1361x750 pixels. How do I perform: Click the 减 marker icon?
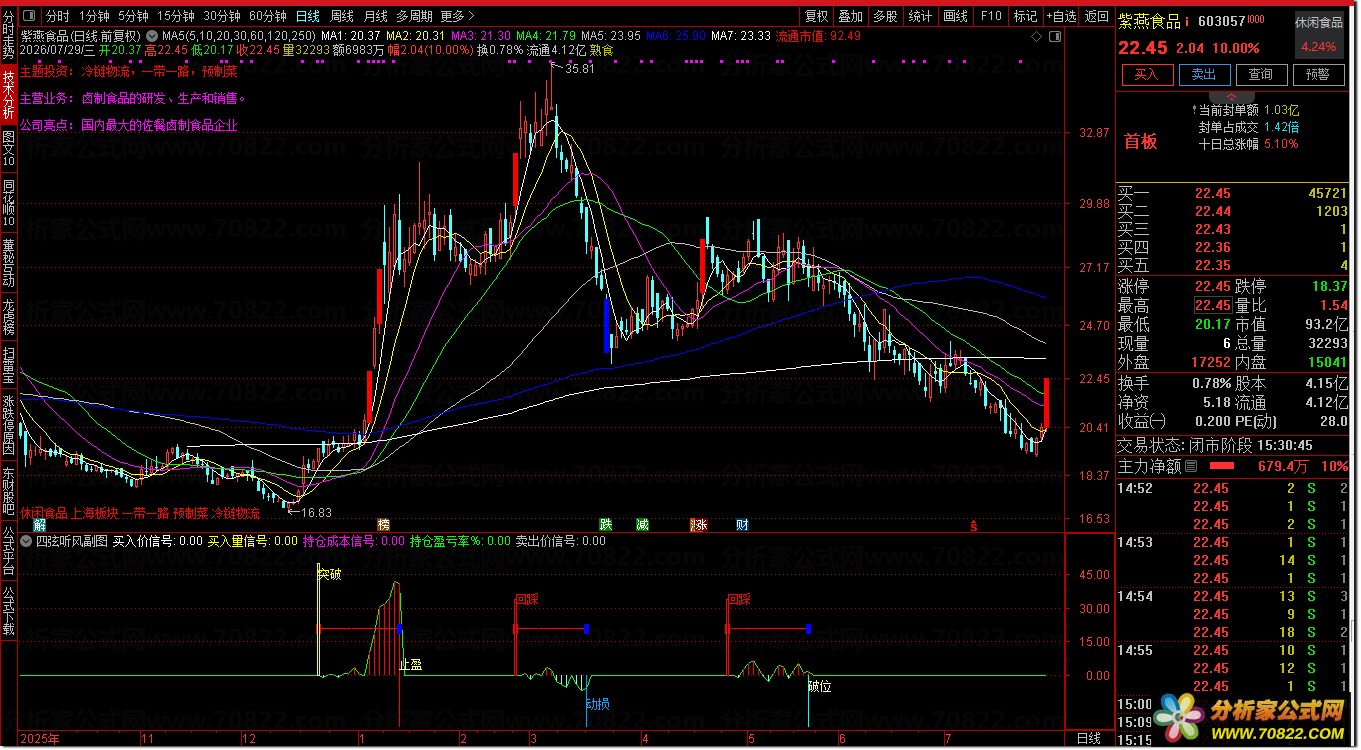coord(642,525)
